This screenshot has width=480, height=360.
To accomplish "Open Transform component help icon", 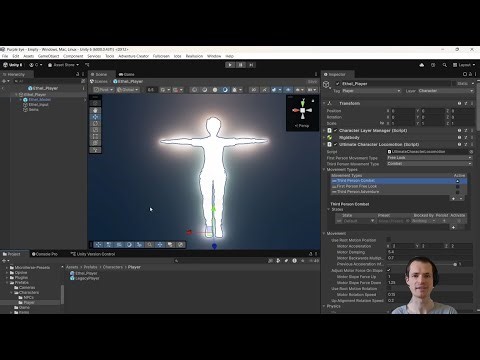I will coord(459,103).
